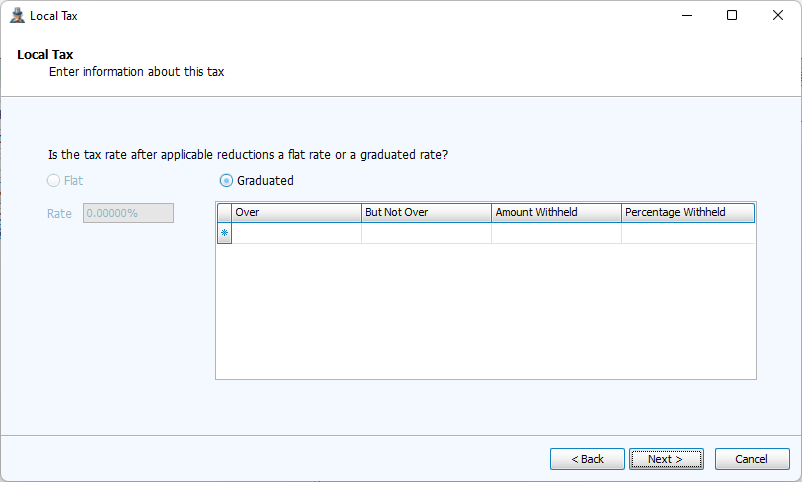Maximize the Local Tax window
The width and height of the screenshot is (802, 482).
click(x=732, y=16)
